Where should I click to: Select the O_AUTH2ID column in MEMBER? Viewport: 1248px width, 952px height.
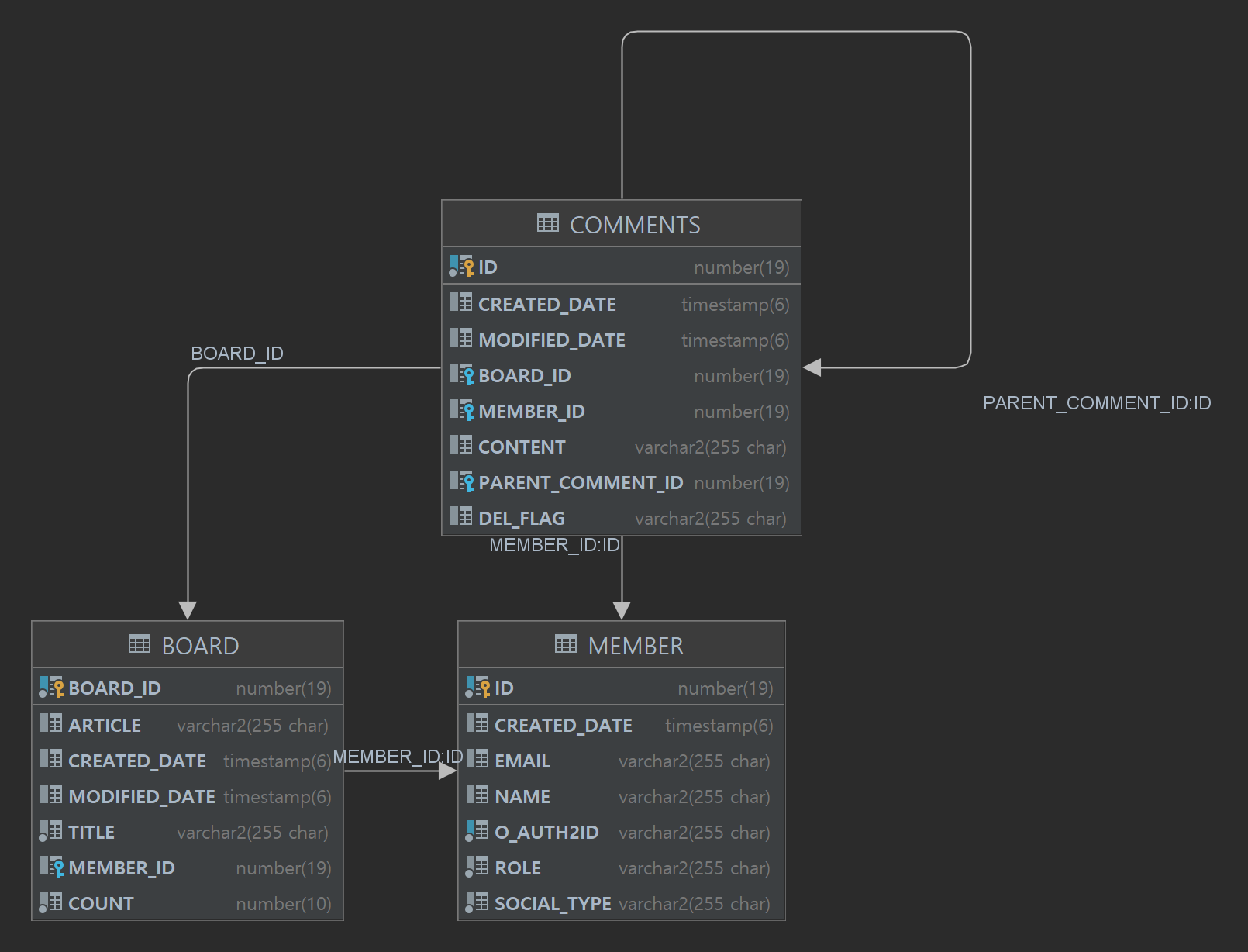tap(622, 832)
